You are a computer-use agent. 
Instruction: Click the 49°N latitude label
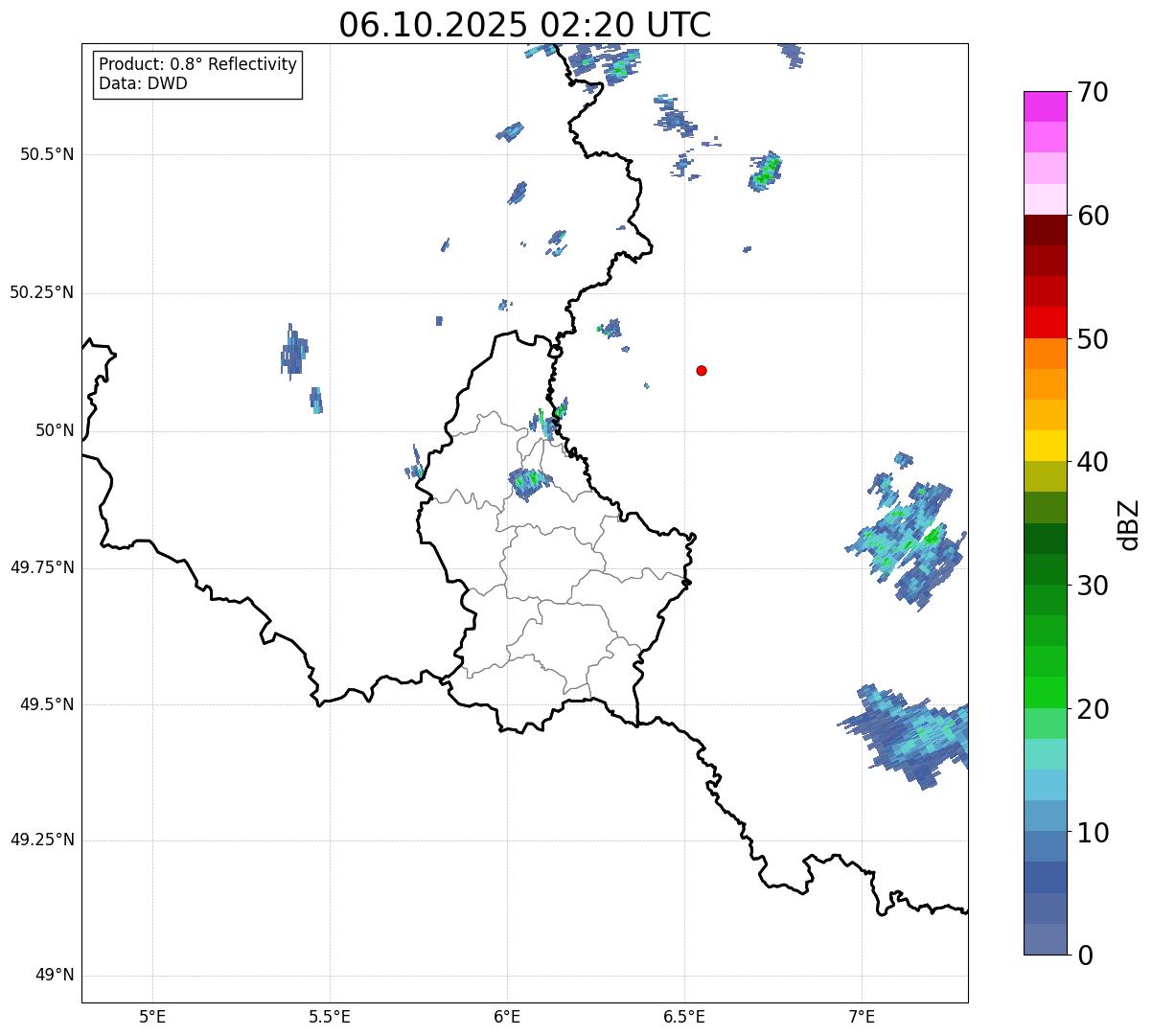point(55,976)
